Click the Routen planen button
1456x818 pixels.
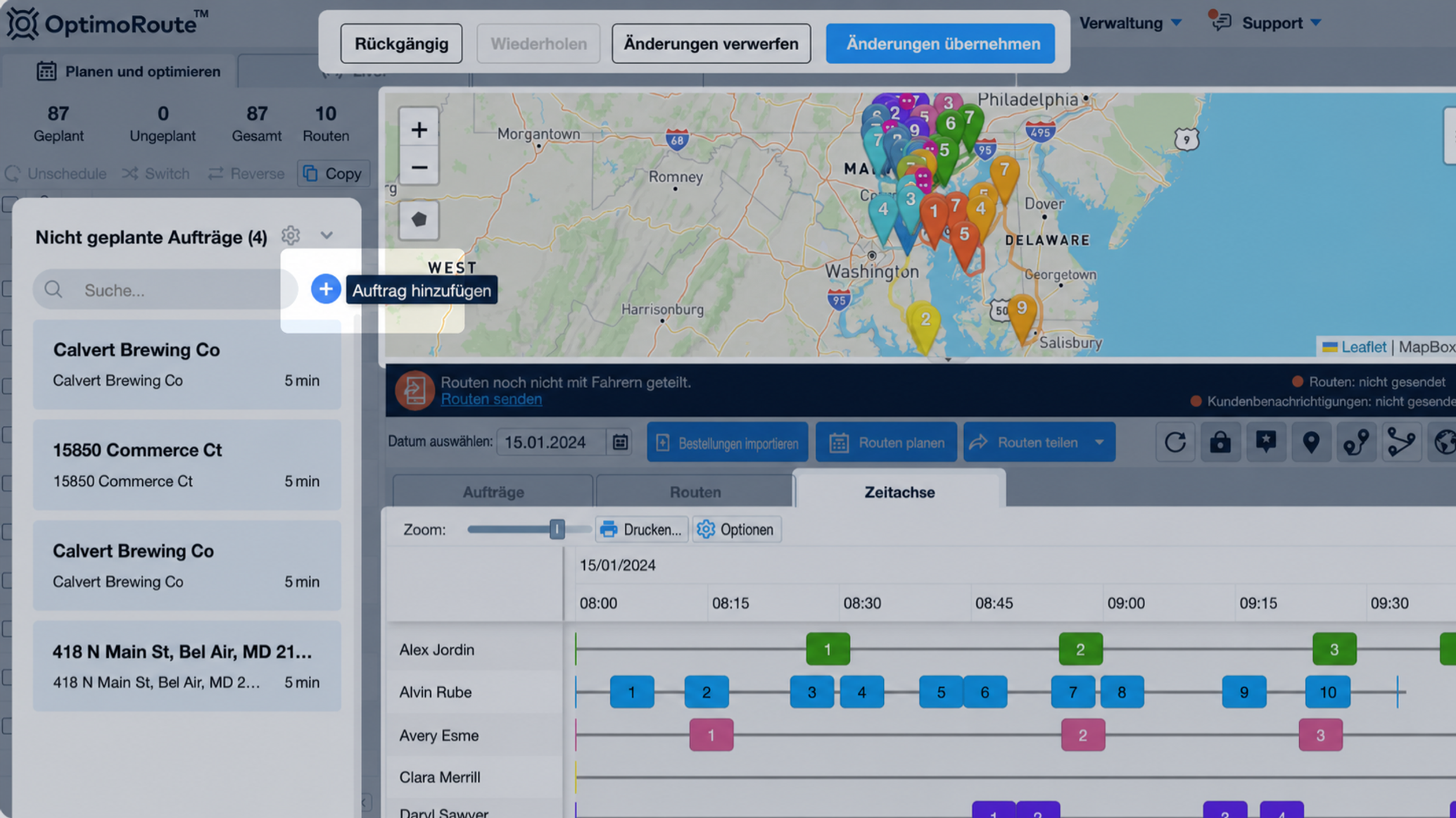pos(886,442)
